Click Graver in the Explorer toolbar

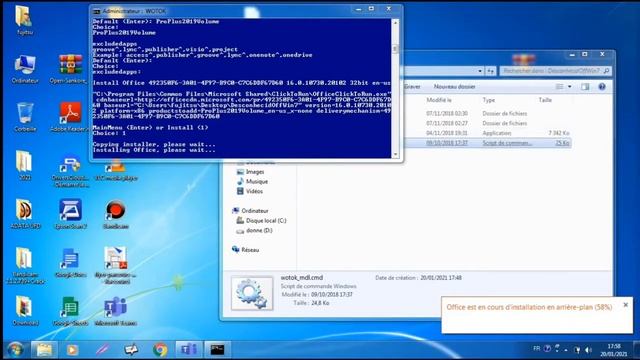(412, 87)
